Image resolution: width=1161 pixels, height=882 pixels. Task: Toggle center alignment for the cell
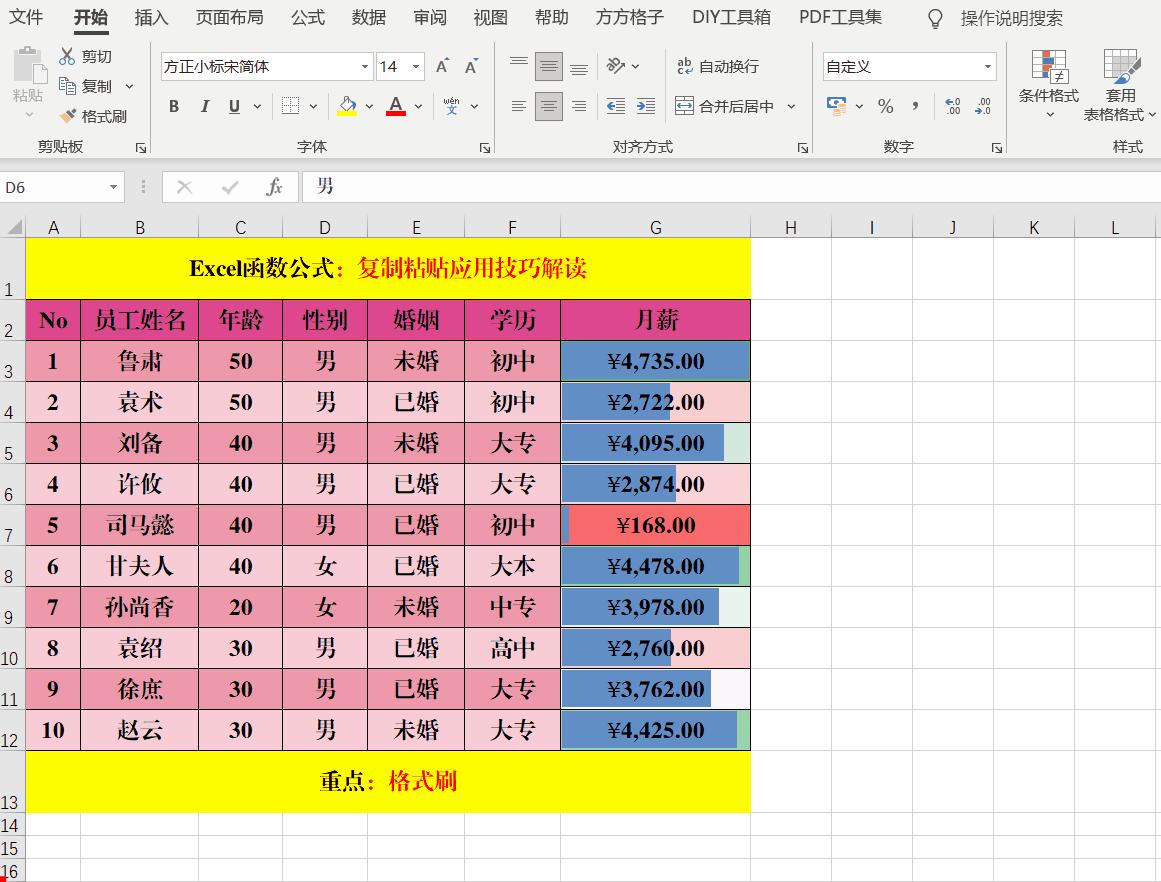pos(548,106)
